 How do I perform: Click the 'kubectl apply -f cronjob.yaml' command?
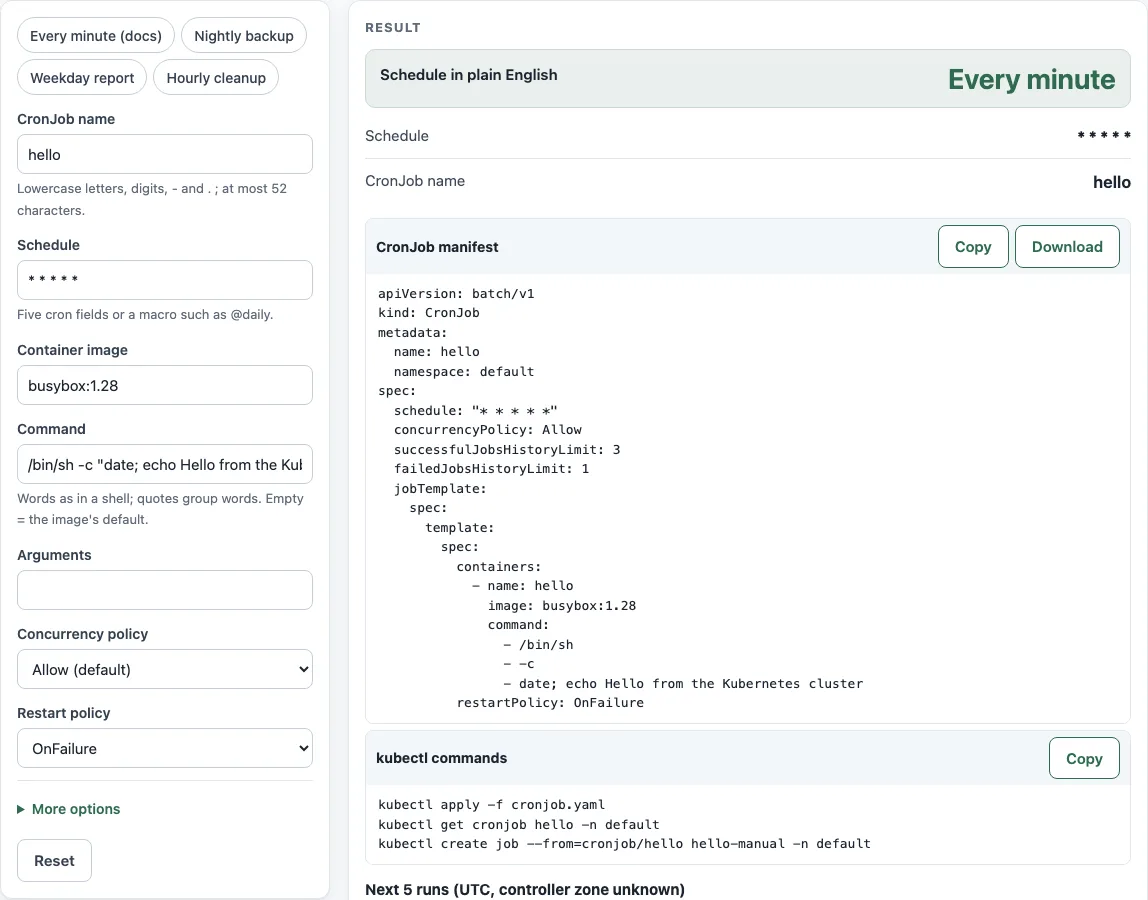[491, 805]
